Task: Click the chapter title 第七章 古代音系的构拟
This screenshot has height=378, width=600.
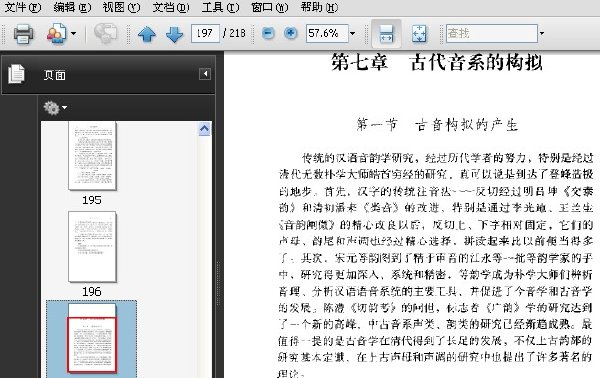Action: coord(437,62)
